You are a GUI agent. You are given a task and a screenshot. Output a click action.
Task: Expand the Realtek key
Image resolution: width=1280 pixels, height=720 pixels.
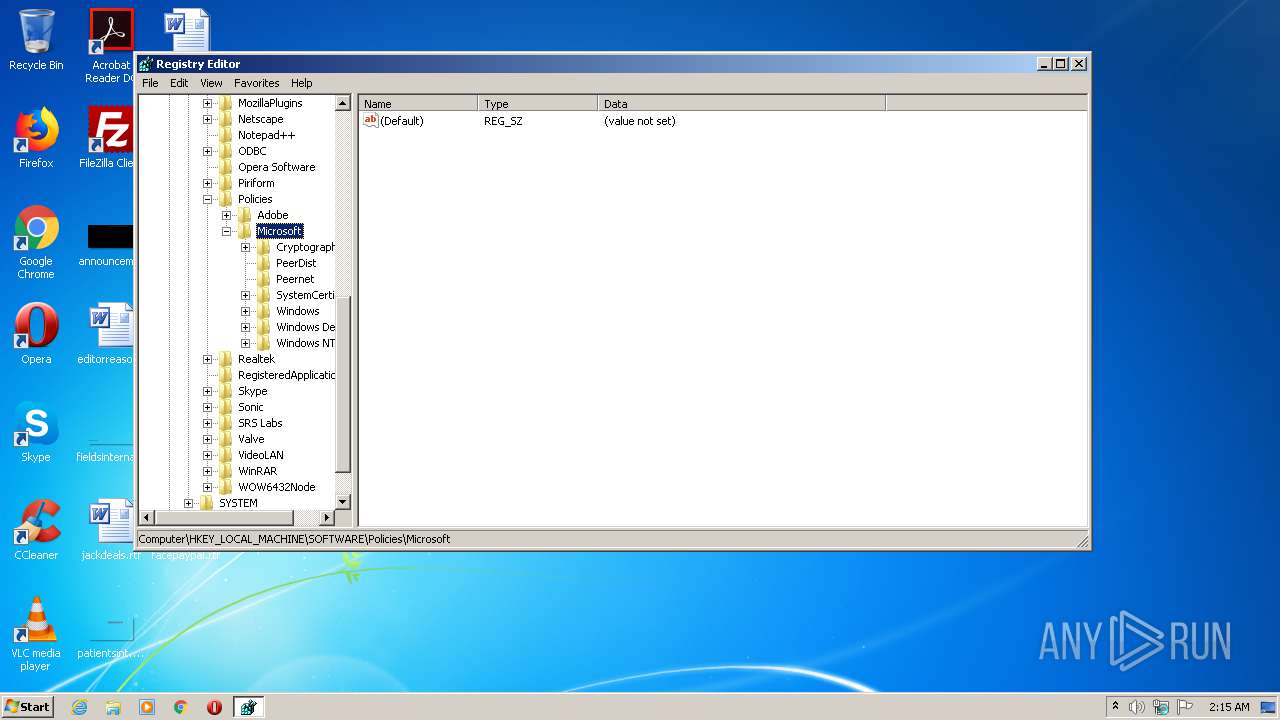point(208,359)
